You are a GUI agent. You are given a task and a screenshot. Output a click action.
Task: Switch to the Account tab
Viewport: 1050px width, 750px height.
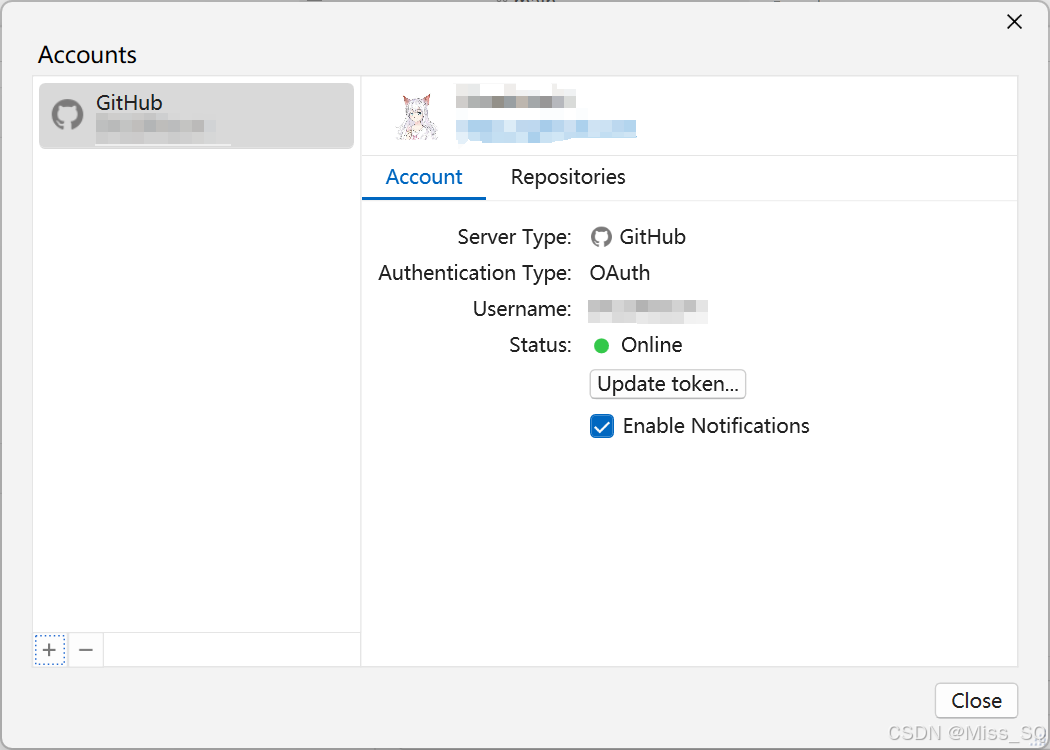point(424,177)
